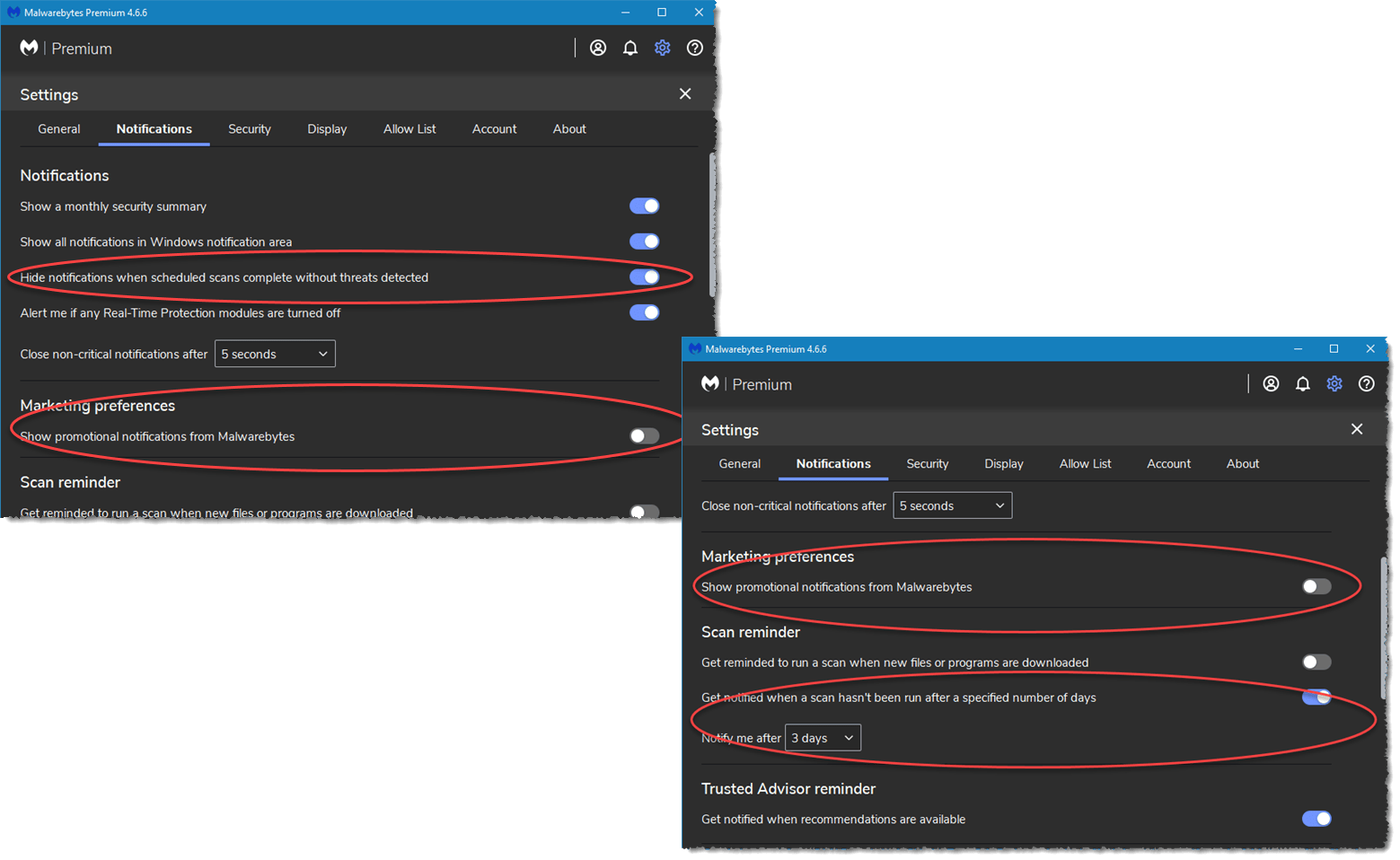Toggle off Trusted Advisor recommendation notifications

(1316, 819)
